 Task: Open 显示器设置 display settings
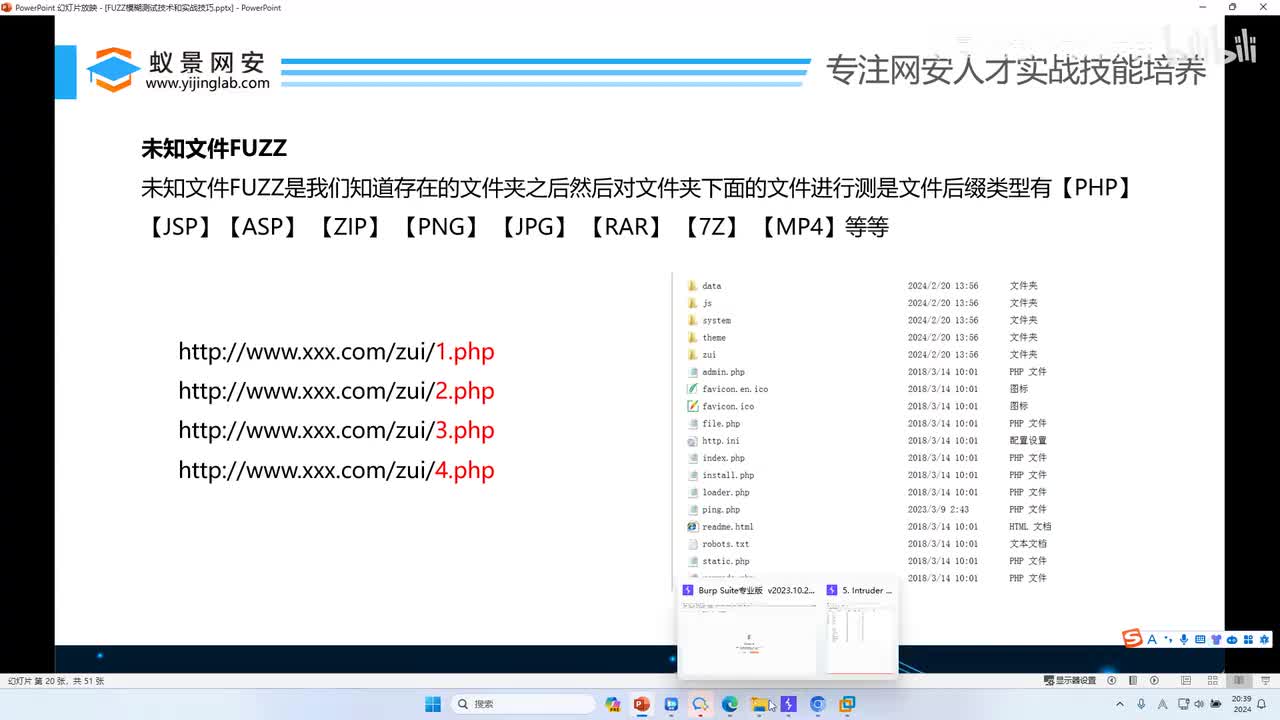click(x=1070, y=681)
